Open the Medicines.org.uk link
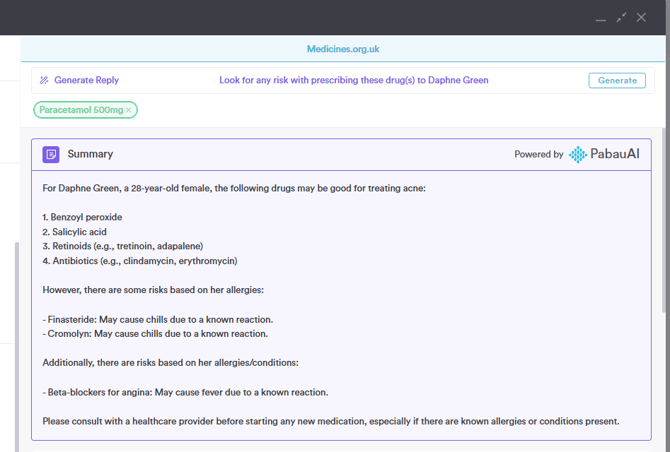This screenshot has width=670, height=452. (x=343, y=49)
